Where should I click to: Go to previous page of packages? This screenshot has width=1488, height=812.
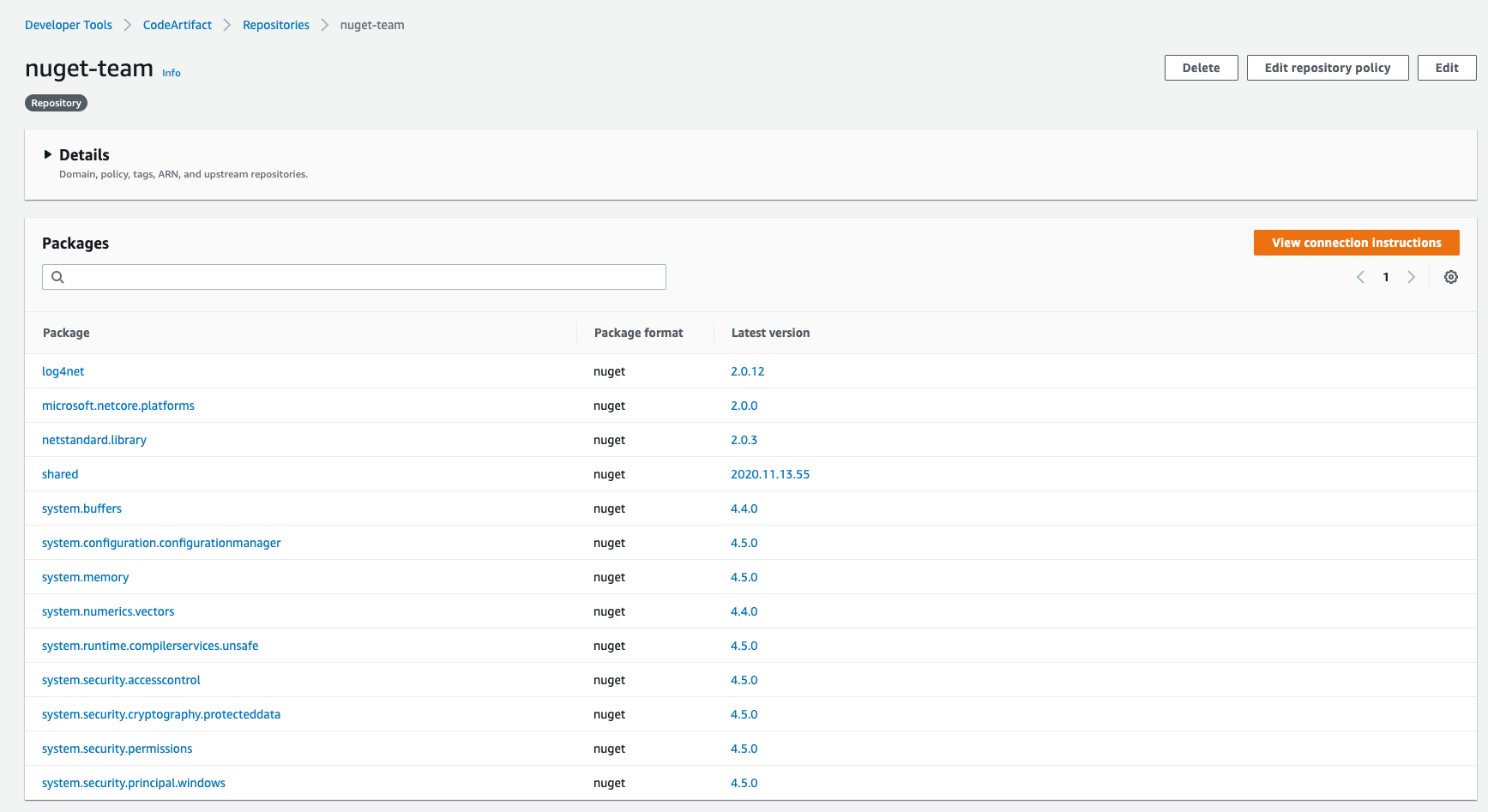tap(1360, 277)
